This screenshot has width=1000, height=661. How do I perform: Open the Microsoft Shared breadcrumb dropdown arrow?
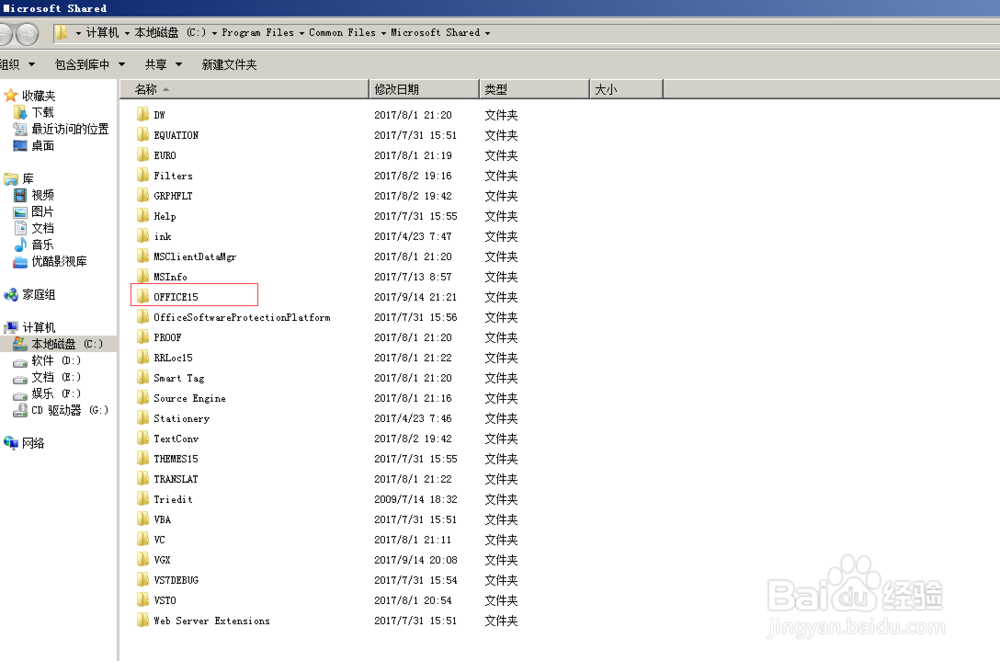(x=487, y=32)
